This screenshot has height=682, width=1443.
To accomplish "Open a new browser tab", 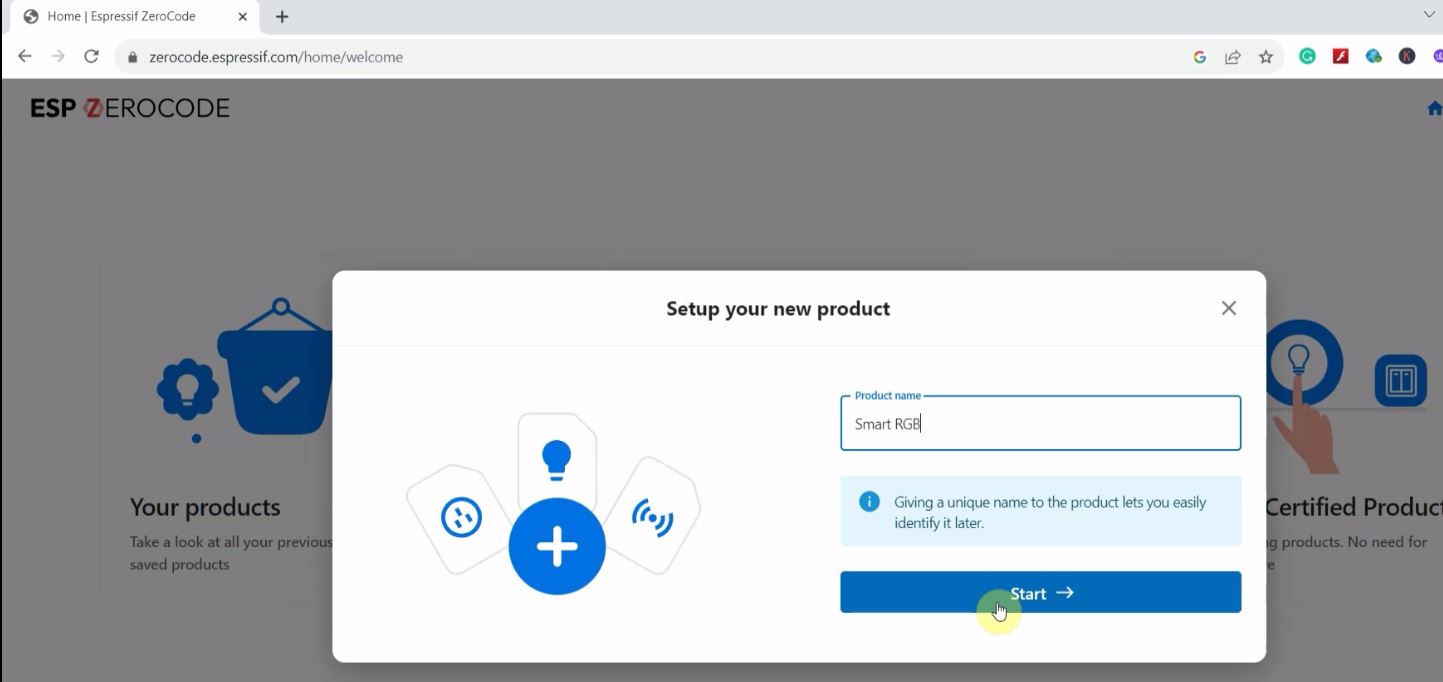I will pos(282,17).
